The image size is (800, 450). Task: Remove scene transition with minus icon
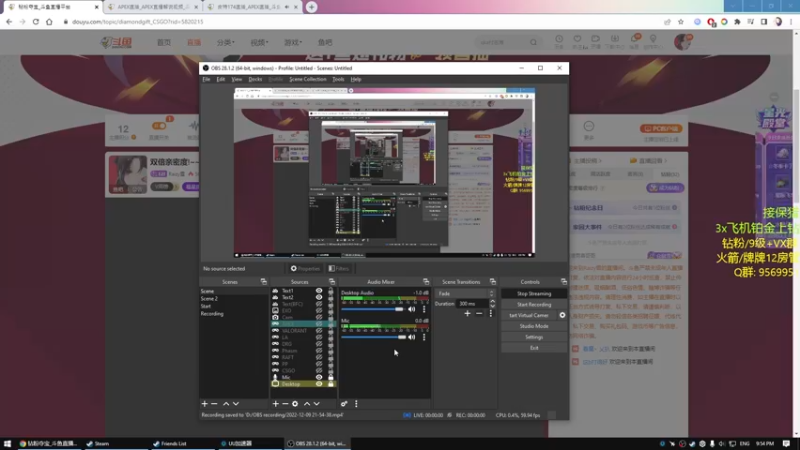(479, 313)
